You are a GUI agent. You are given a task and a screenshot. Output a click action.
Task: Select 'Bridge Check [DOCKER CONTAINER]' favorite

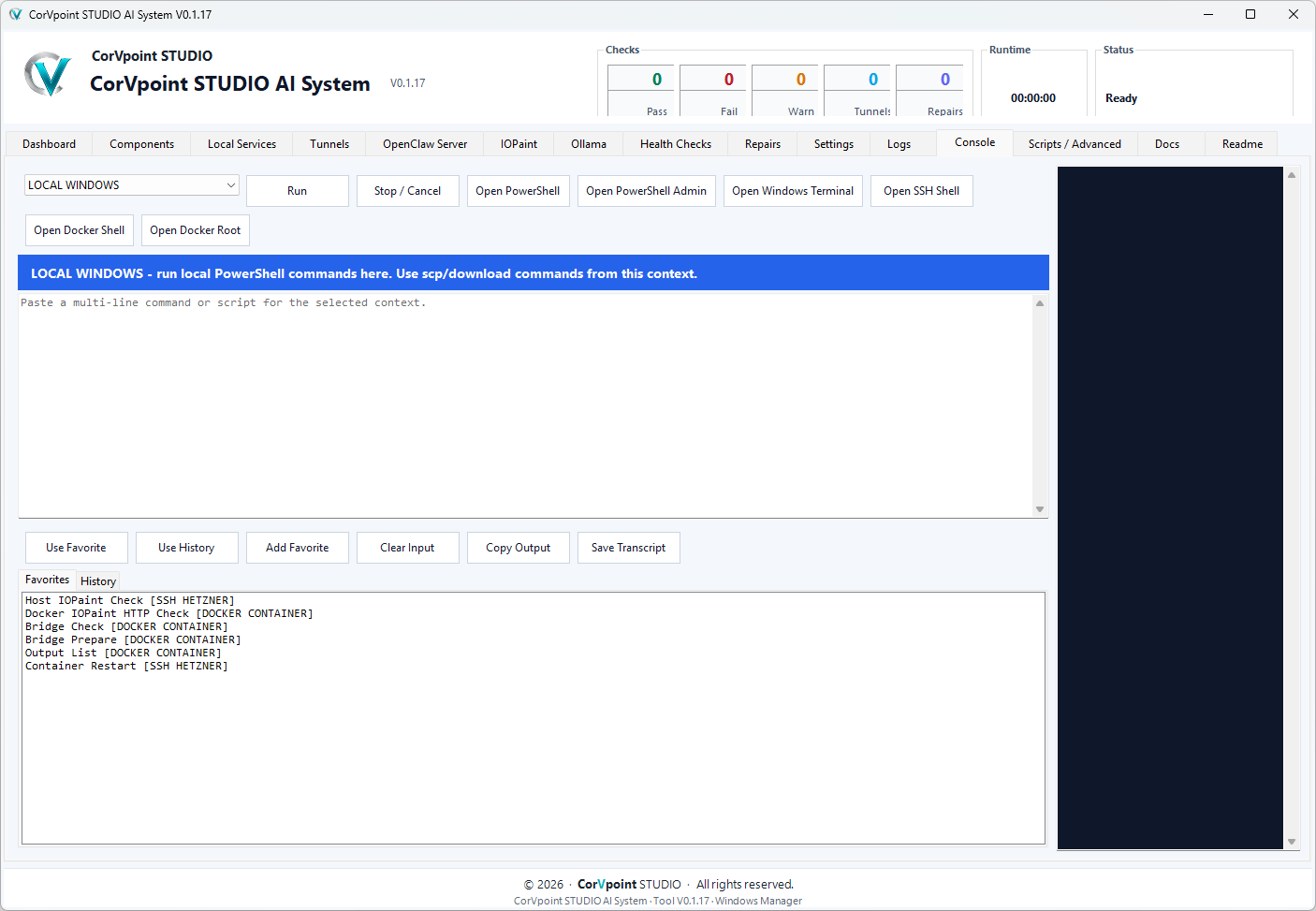(126, 627)
